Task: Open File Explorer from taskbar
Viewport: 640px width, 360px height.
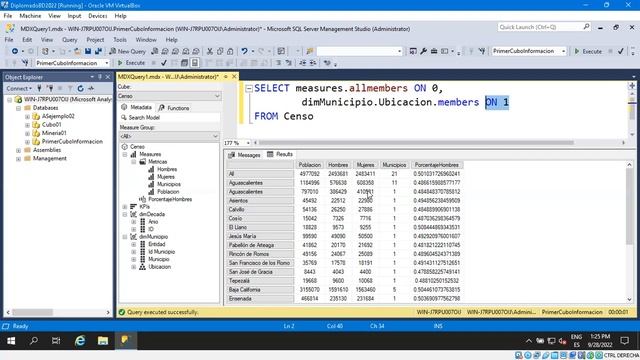Action: [x=102, y=341]
